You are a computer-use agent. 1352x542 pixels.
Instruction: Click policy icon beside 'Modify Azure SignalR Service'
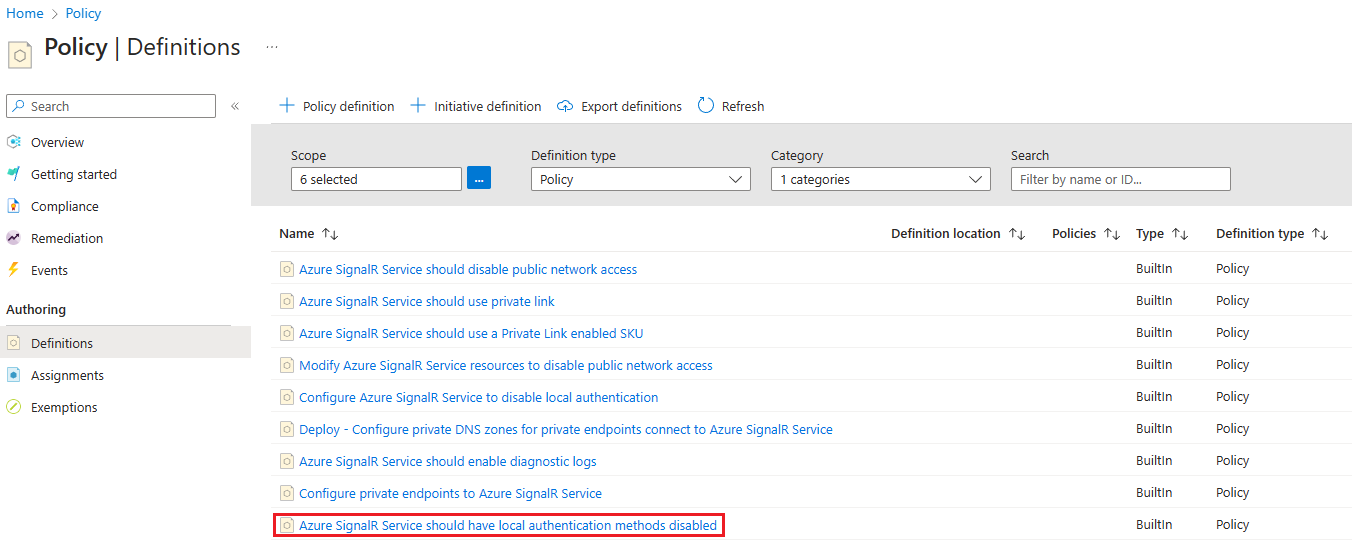(x=287, y=365)
